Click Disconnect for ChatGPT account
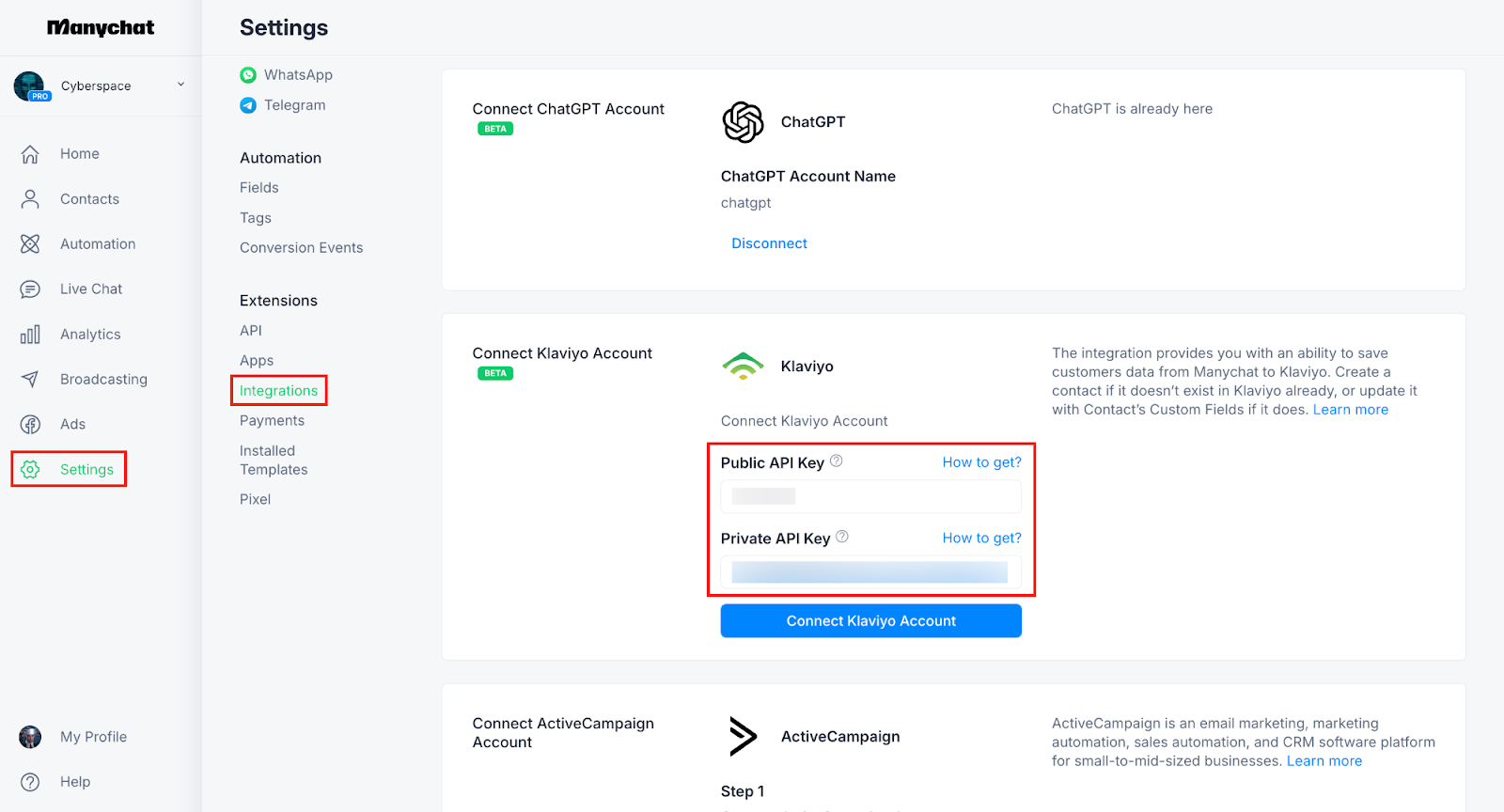Image resolution: width=1504 pixels, height=812 pixels. point(769,243)
